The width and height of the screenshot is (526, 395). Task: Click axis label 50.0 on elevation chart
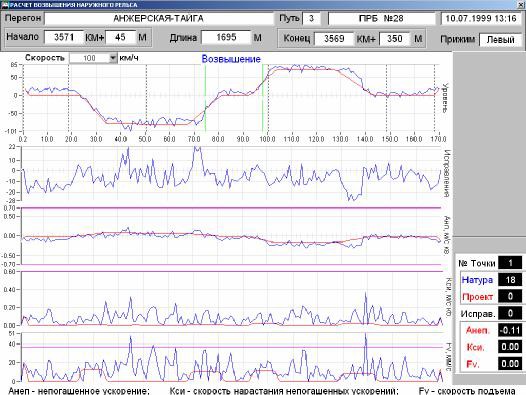click(145, 139)
